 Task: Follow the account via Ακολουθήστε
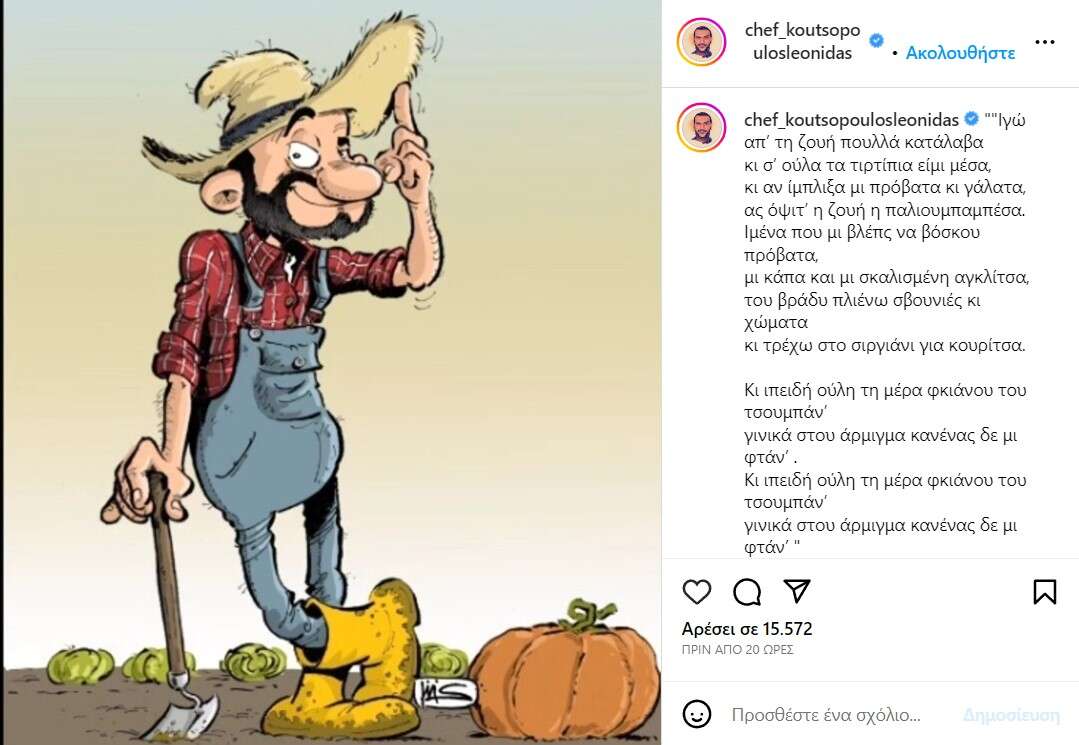tap(960, 53)
